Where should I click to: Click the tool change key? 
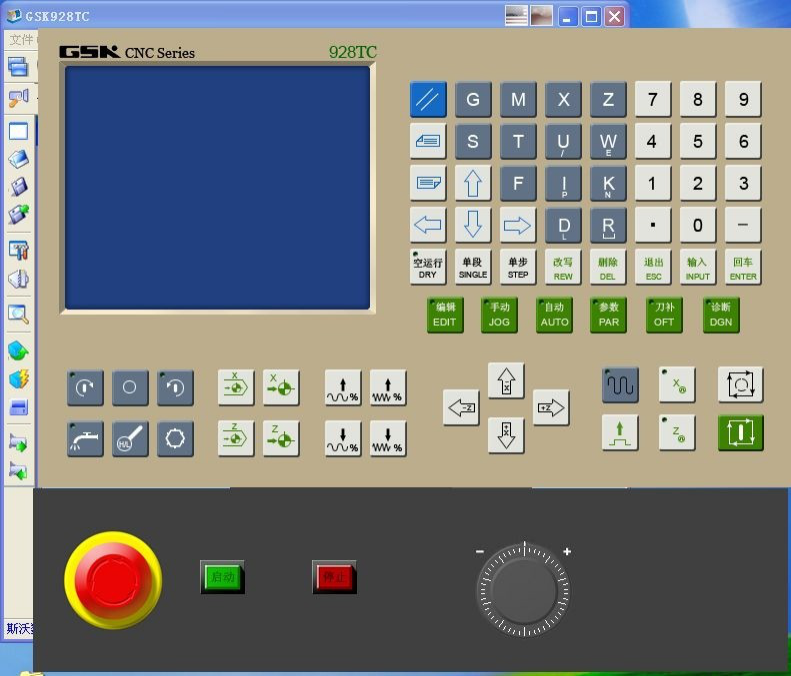(x=175, y=438)
